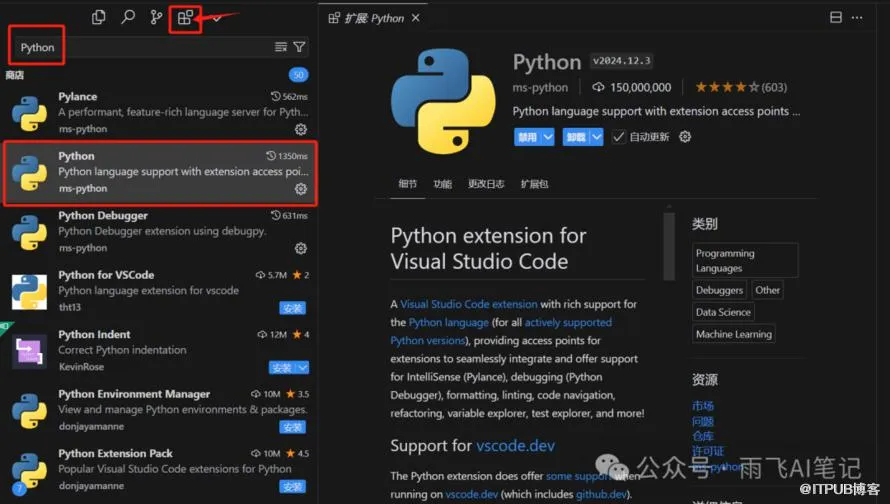Toggle the 自动更新 auto-update checkbox
The image size is (890, 504).
(x=619, y=137)
